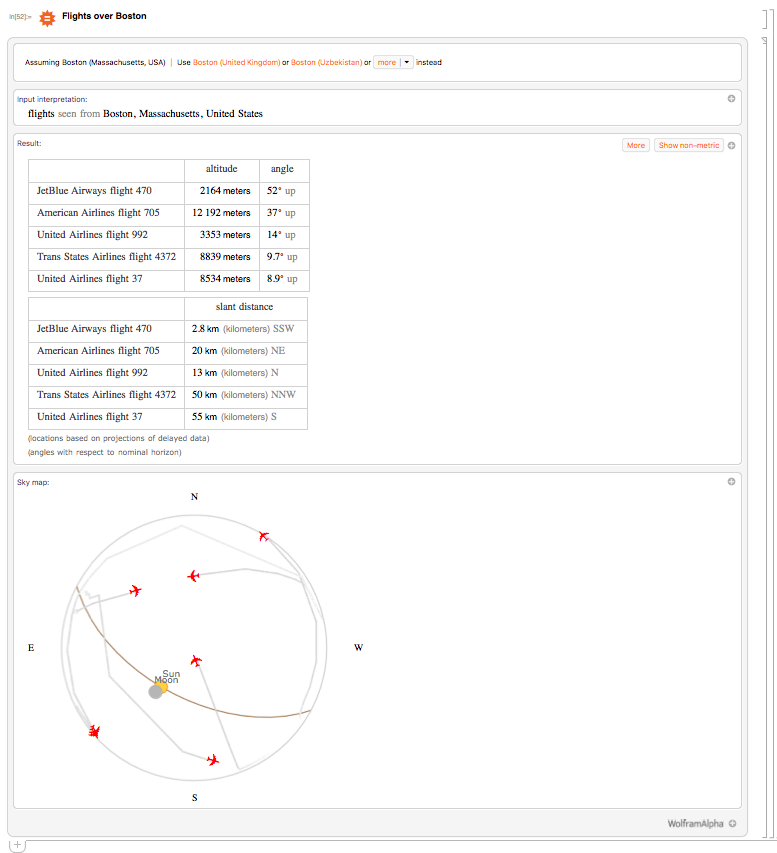Click the '9.7° up' angle cell
Screen dimensions: 777x853
[282, 257]
